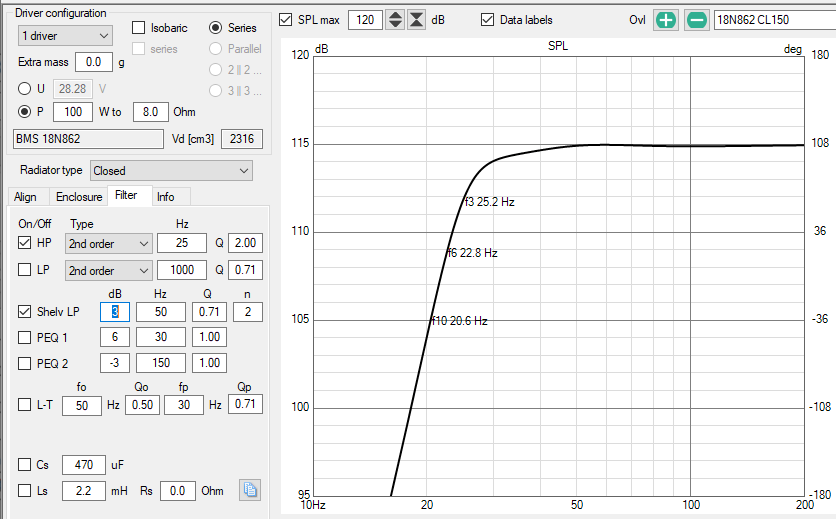Click the Shelv LP 50 Hz field
This screenshot has height=519, width=836.
161,312
